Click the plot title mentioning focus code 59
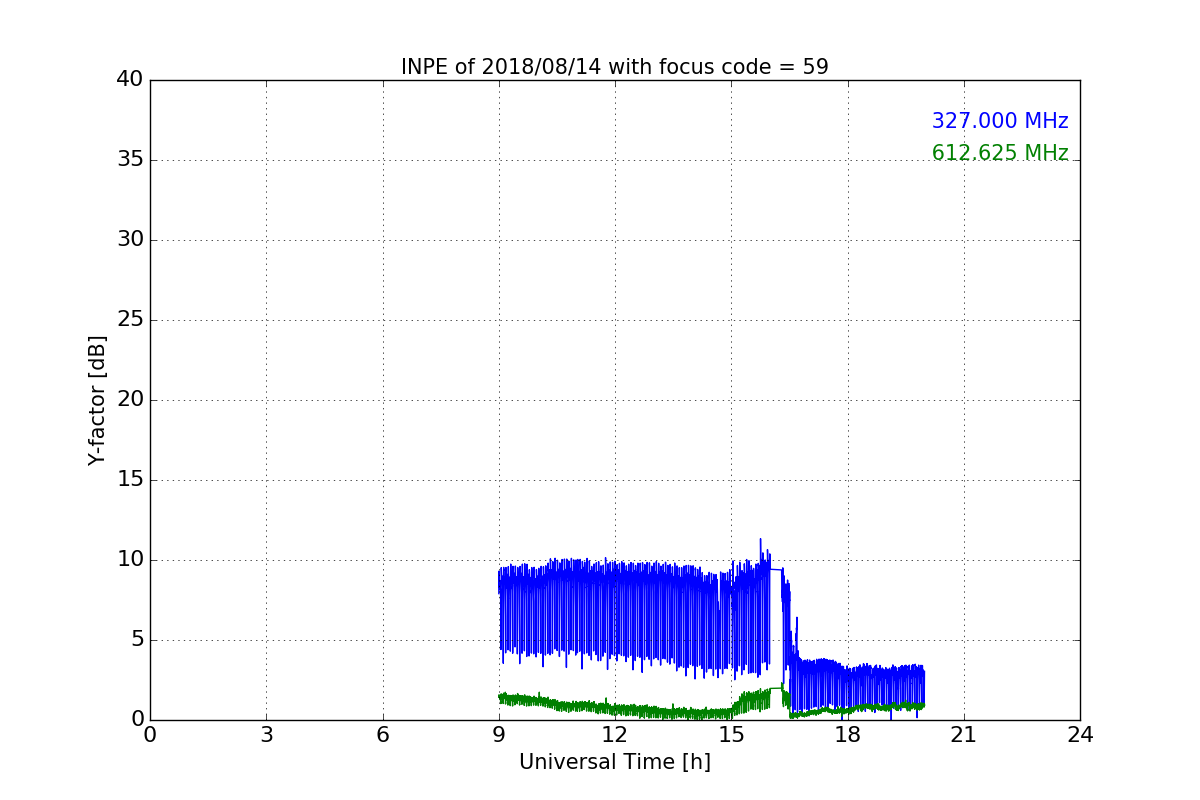 pos(615,67)
